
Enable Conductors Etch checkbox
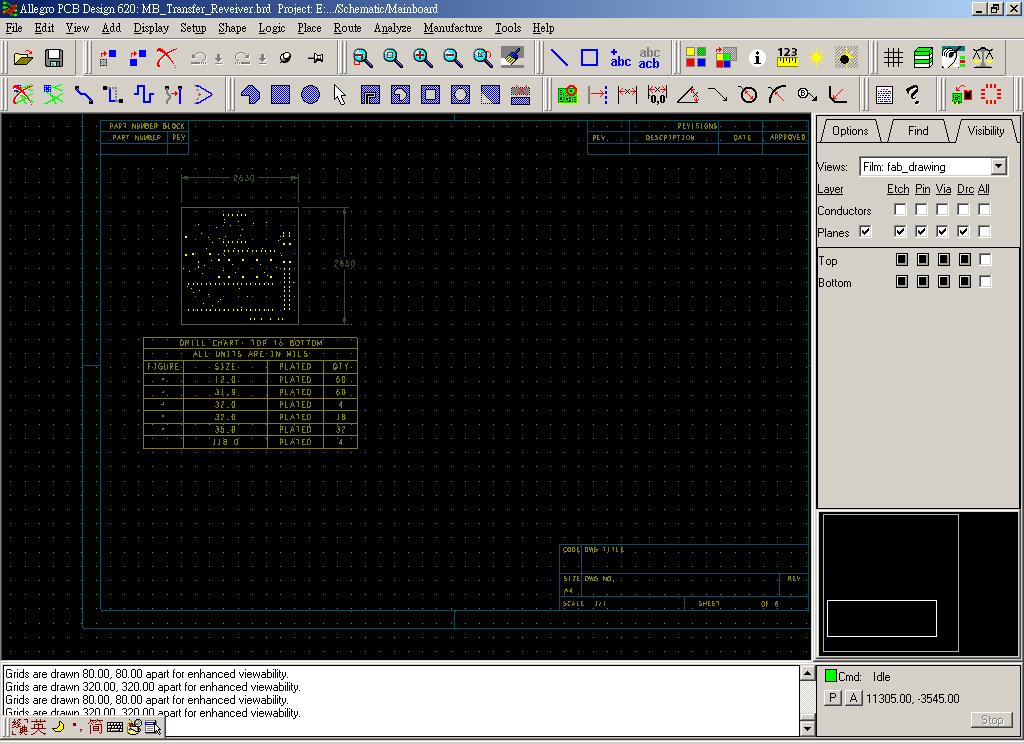[x=900, y=210]
